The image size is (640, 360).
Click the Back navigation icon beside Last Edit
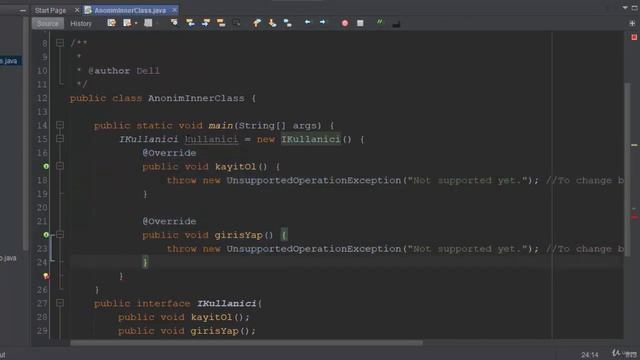pos(127,23)
